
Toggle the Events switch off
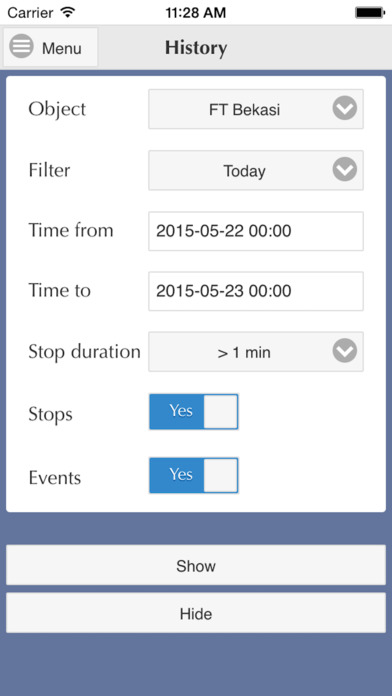[194, 476]
